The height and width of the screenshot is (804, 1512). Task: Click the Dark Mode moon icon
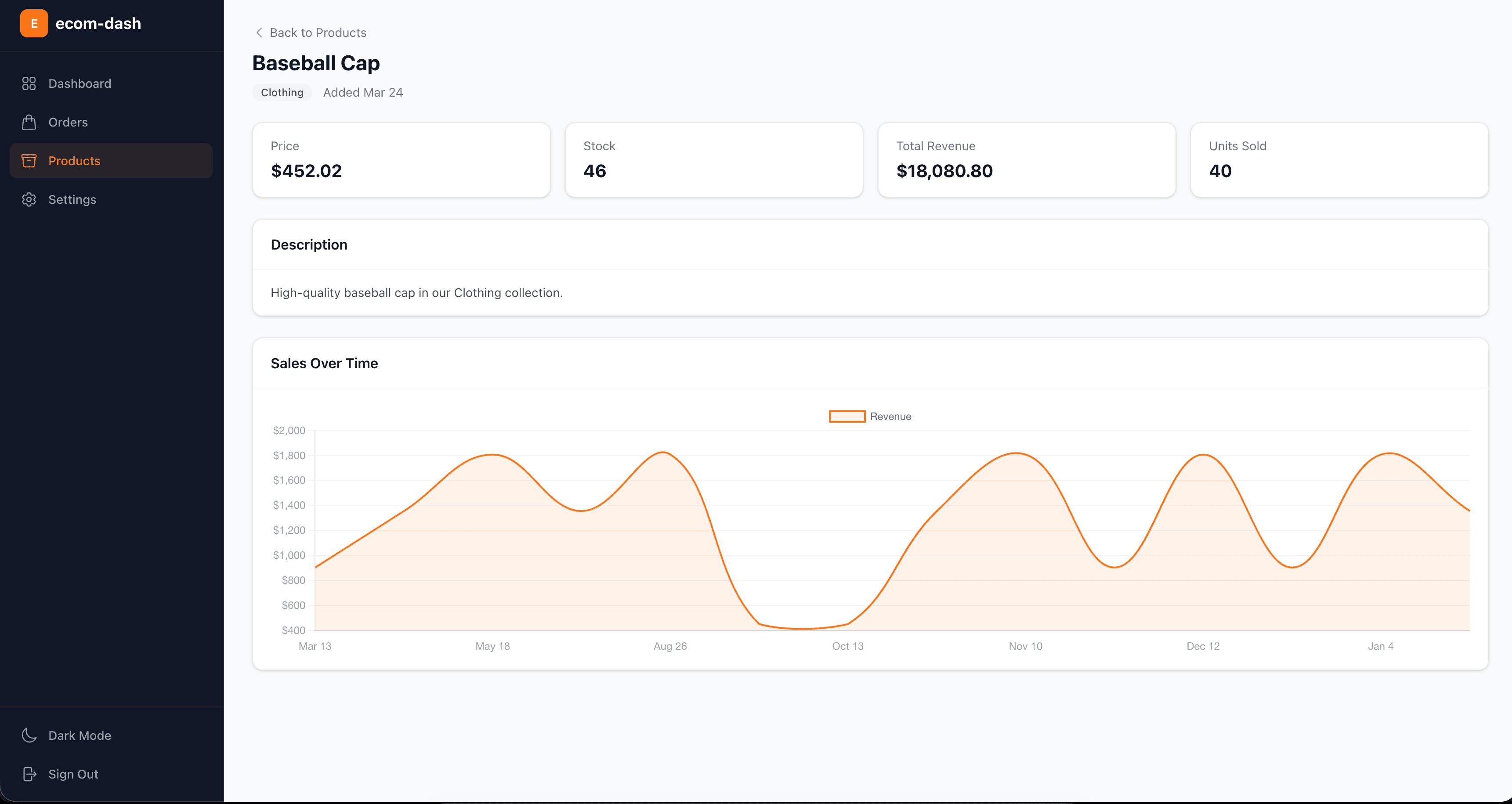pyautogui.click(x=29, y=735)
